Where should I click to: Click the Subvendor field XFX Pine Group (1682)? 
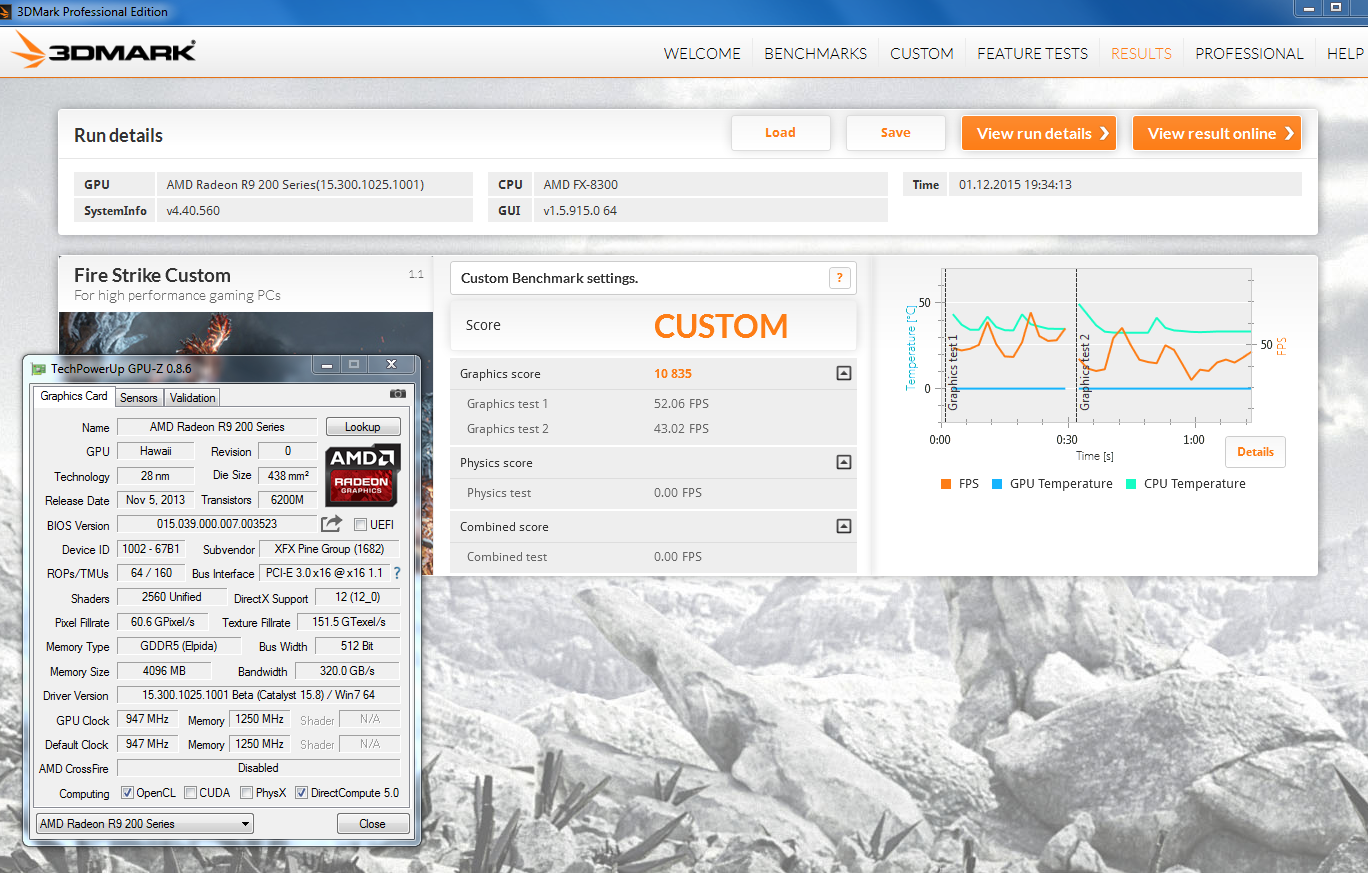[x=329, y=549]
